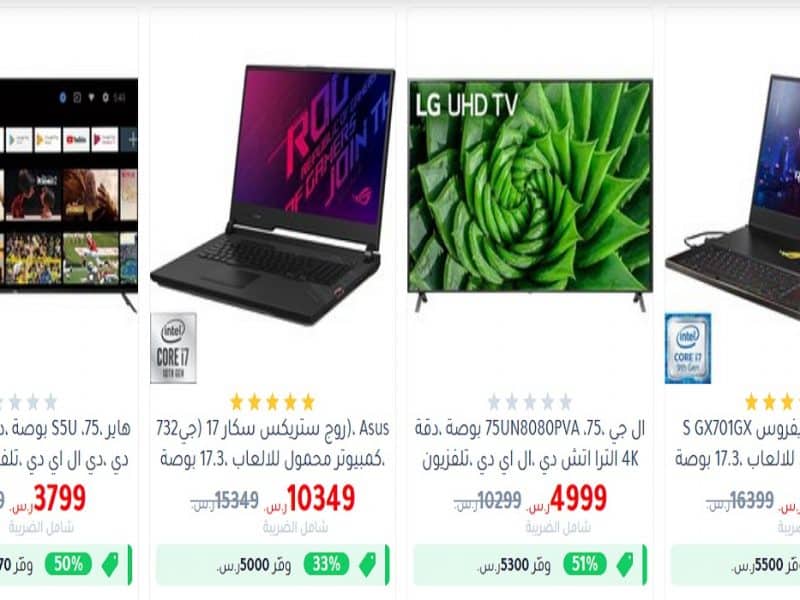Open the Asus ROG Strix laptop image

[273, 195]
